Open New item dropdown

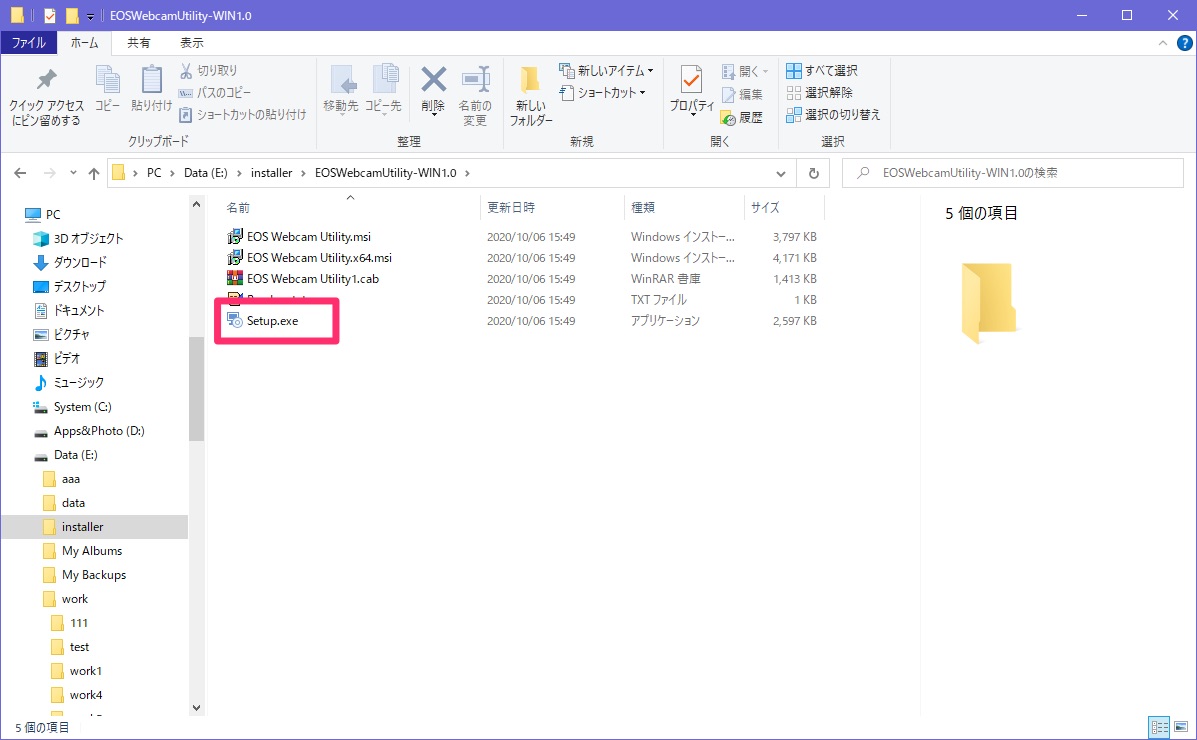[x=607, y=70]
